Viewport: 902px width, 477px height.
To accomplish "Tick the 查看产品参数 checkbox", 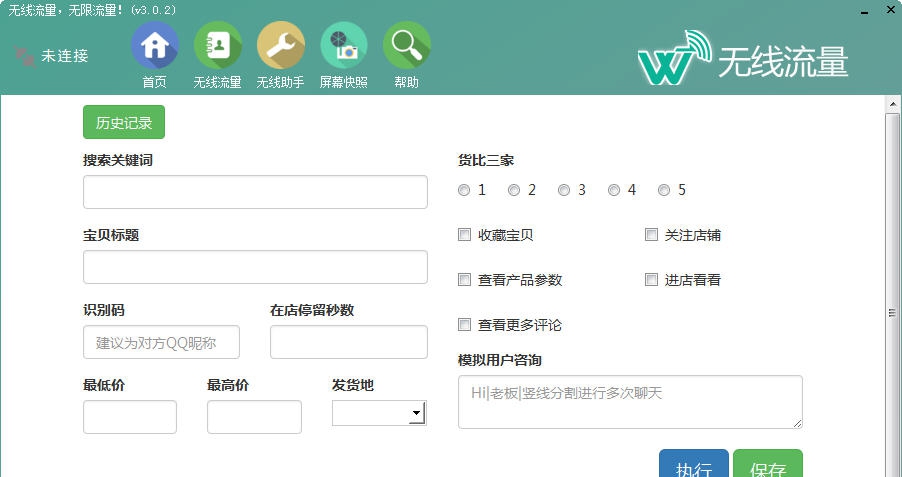I will point(464,280).
